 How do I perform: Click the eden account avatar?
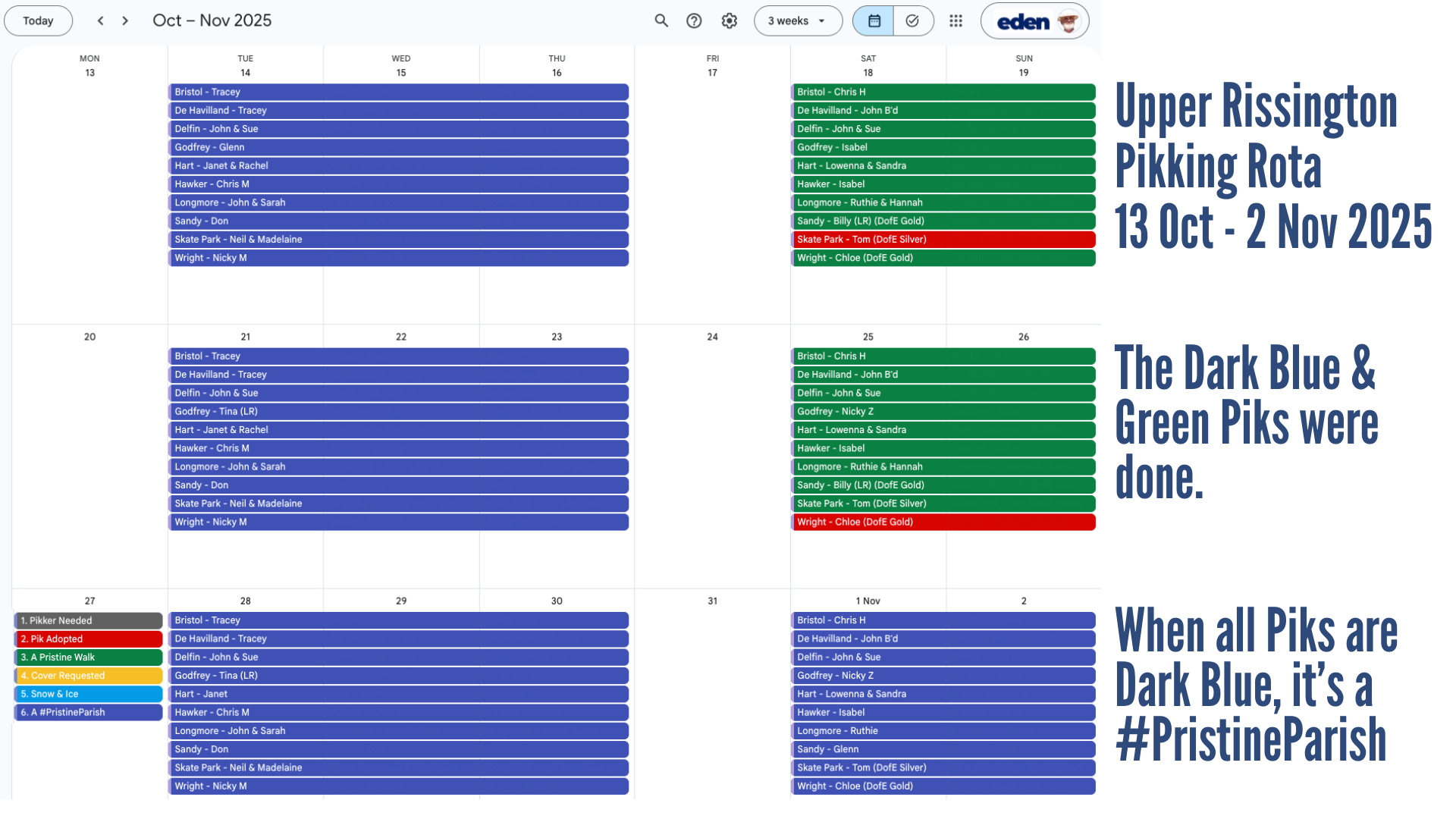(1068, 21)
